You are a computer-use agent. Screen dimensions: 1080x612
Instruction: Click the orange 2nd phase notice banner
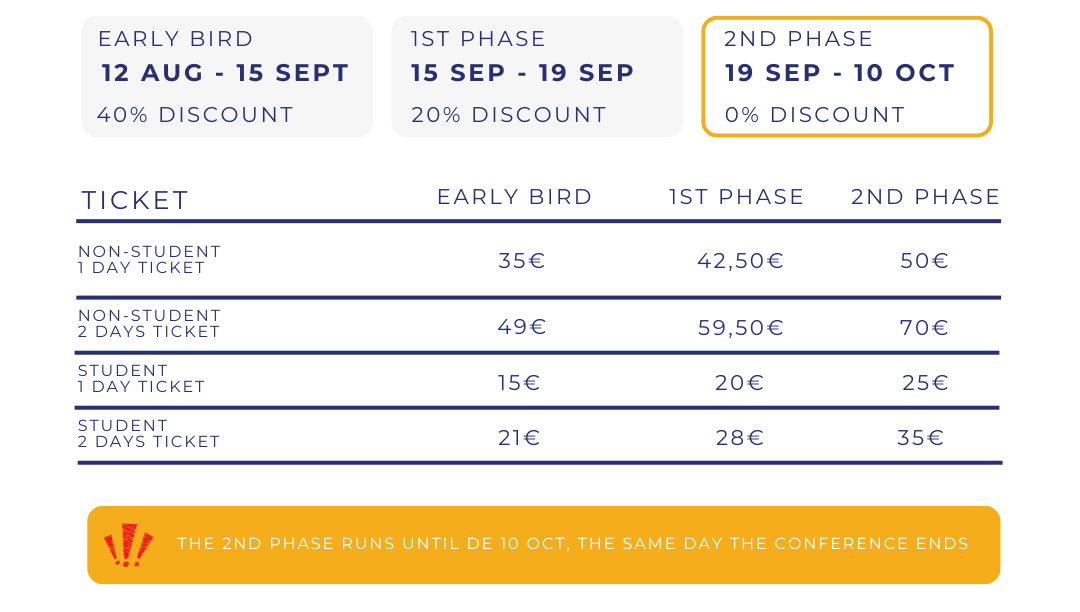click(x=543, y=545)
